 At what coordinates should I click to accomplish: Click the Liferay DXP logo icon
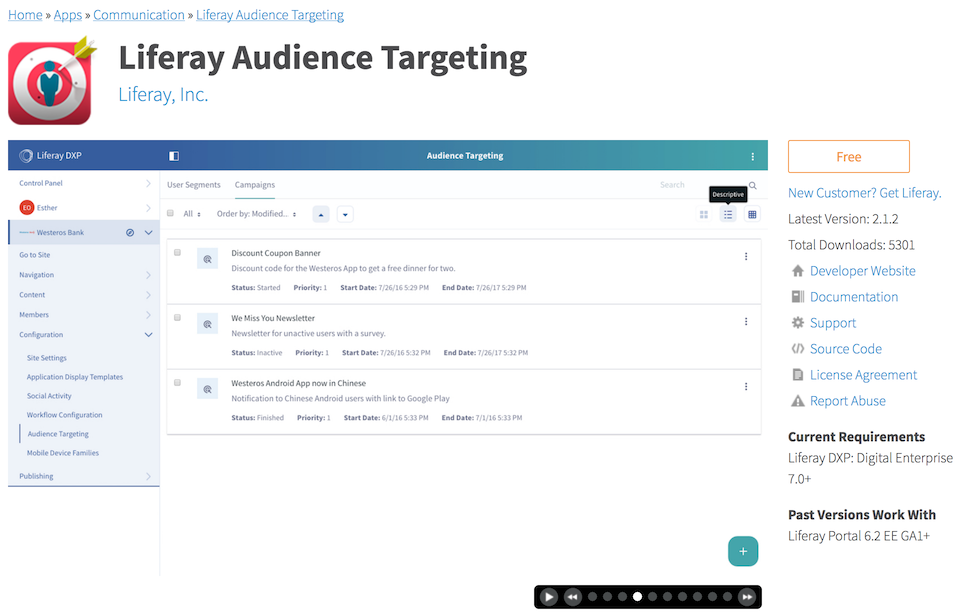tap(26, 156)
